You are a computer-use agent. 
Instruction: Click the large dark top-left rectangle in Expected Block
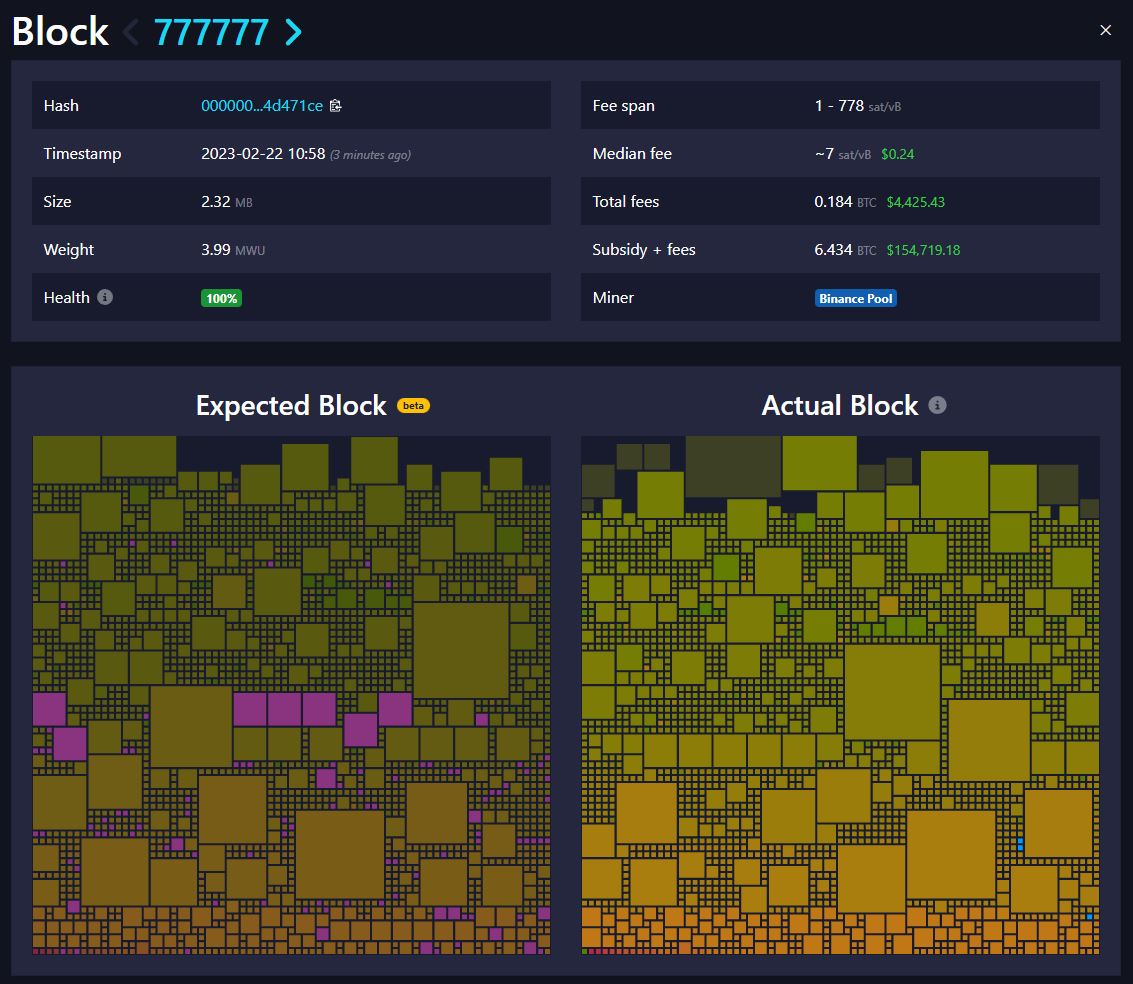(67, 459)
